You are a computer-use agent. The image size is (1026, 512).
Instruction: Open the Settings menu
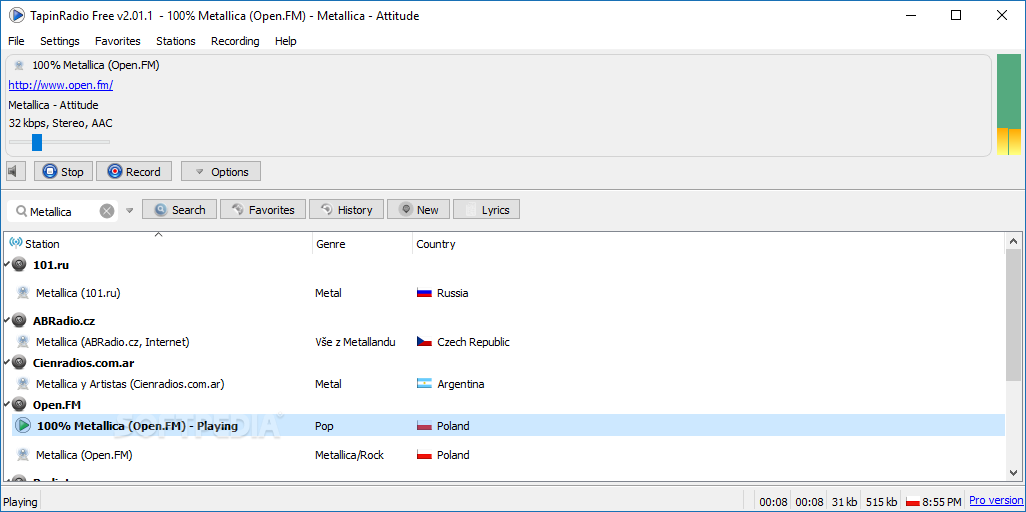point(60,41)
